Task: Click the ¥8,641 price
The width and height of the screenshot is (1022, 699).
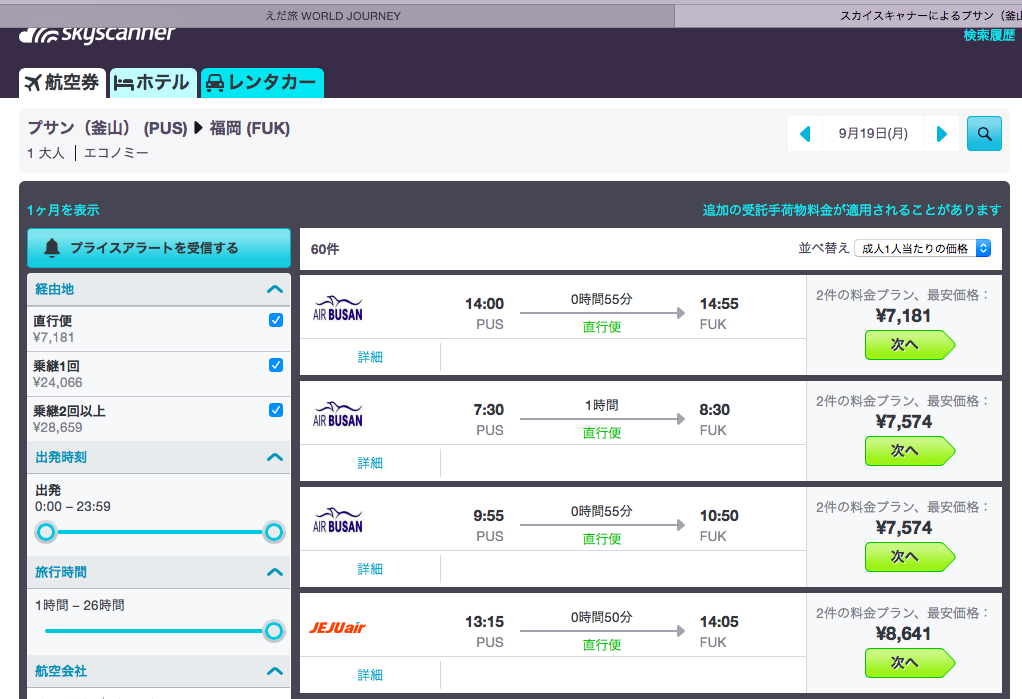Action: [x=903, y=634]
